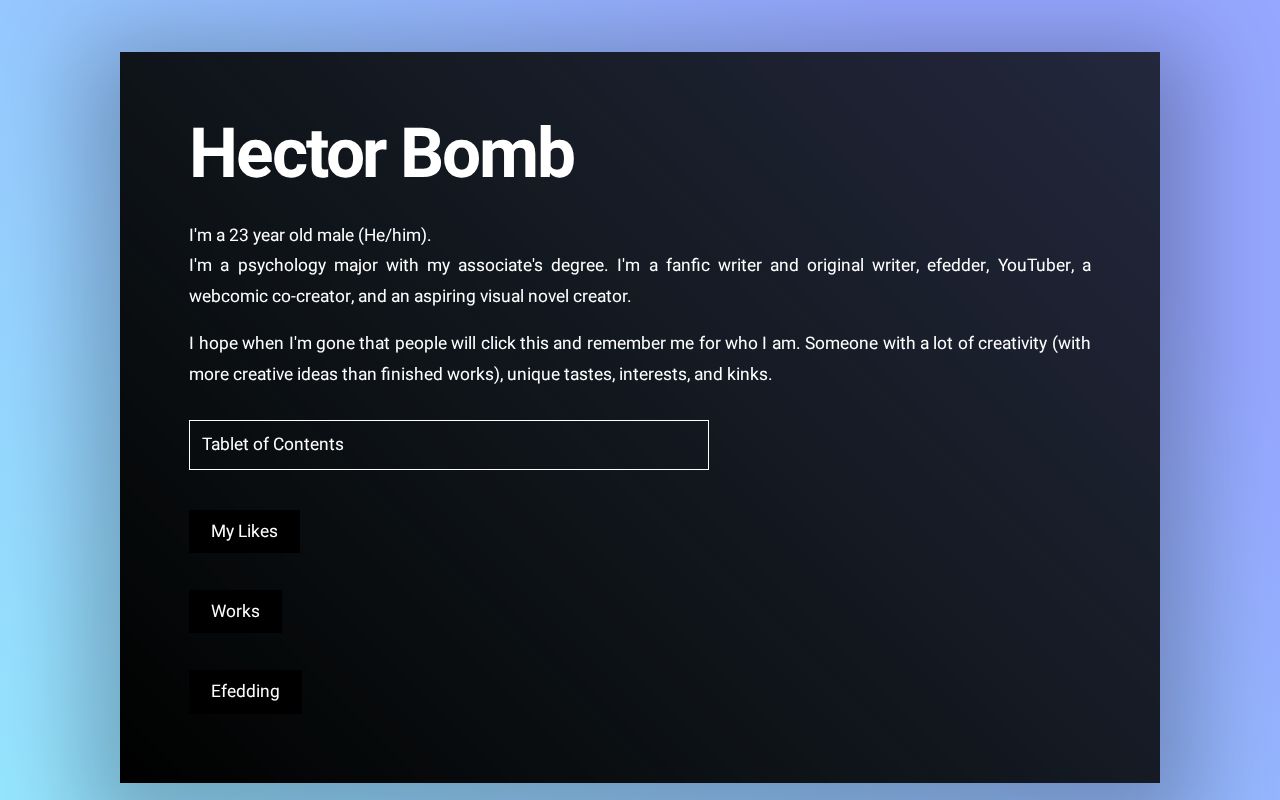Click the Works link for his creations

(x=235, y=611)
